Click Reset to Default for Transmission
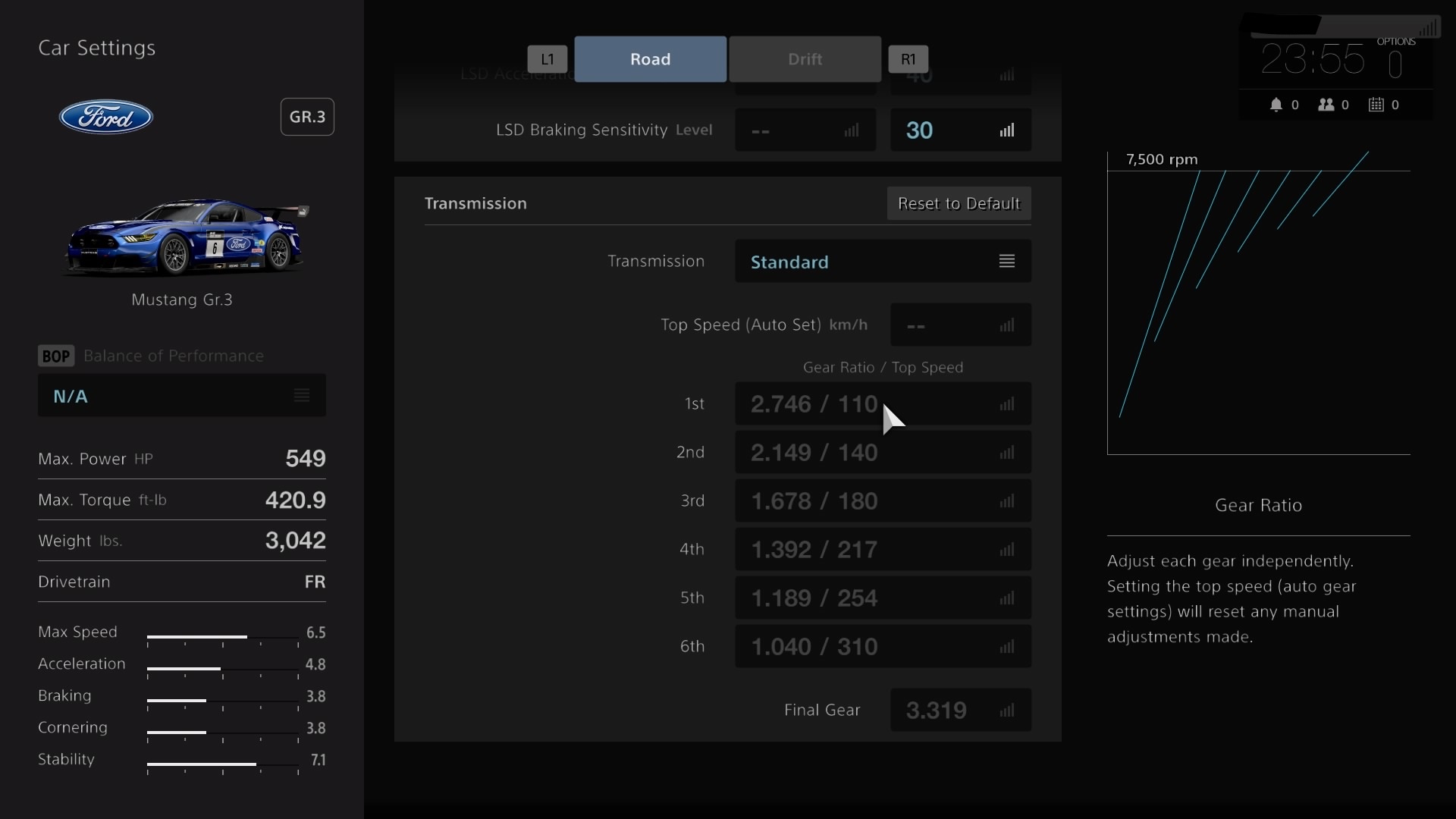 click(x=959, y=203)
